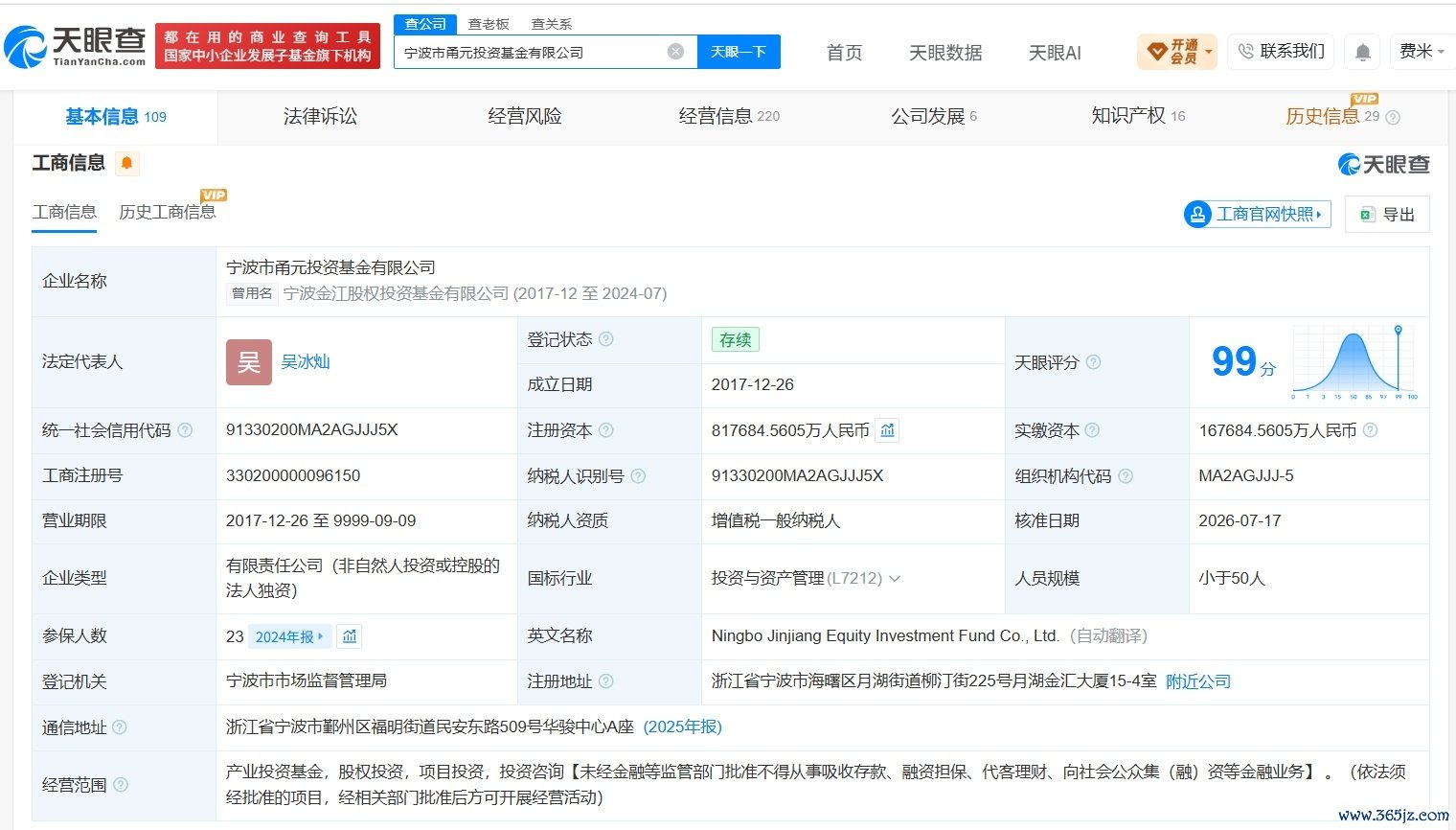
Task: Open the 首页 navigation link
Action: (844, 53)
